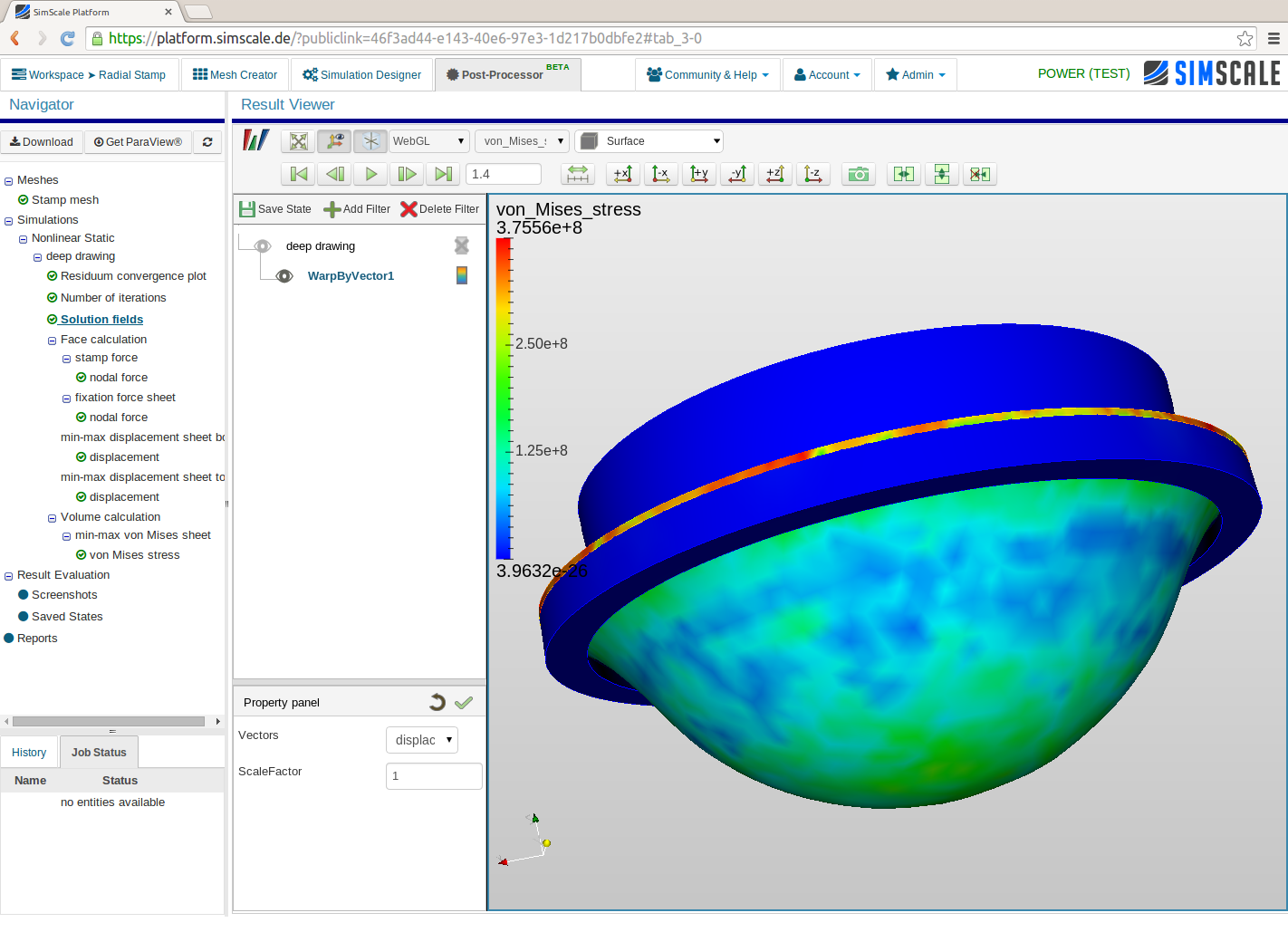Click the close split view icon
The image size is (1288, 932).
[x=980, y=174]
